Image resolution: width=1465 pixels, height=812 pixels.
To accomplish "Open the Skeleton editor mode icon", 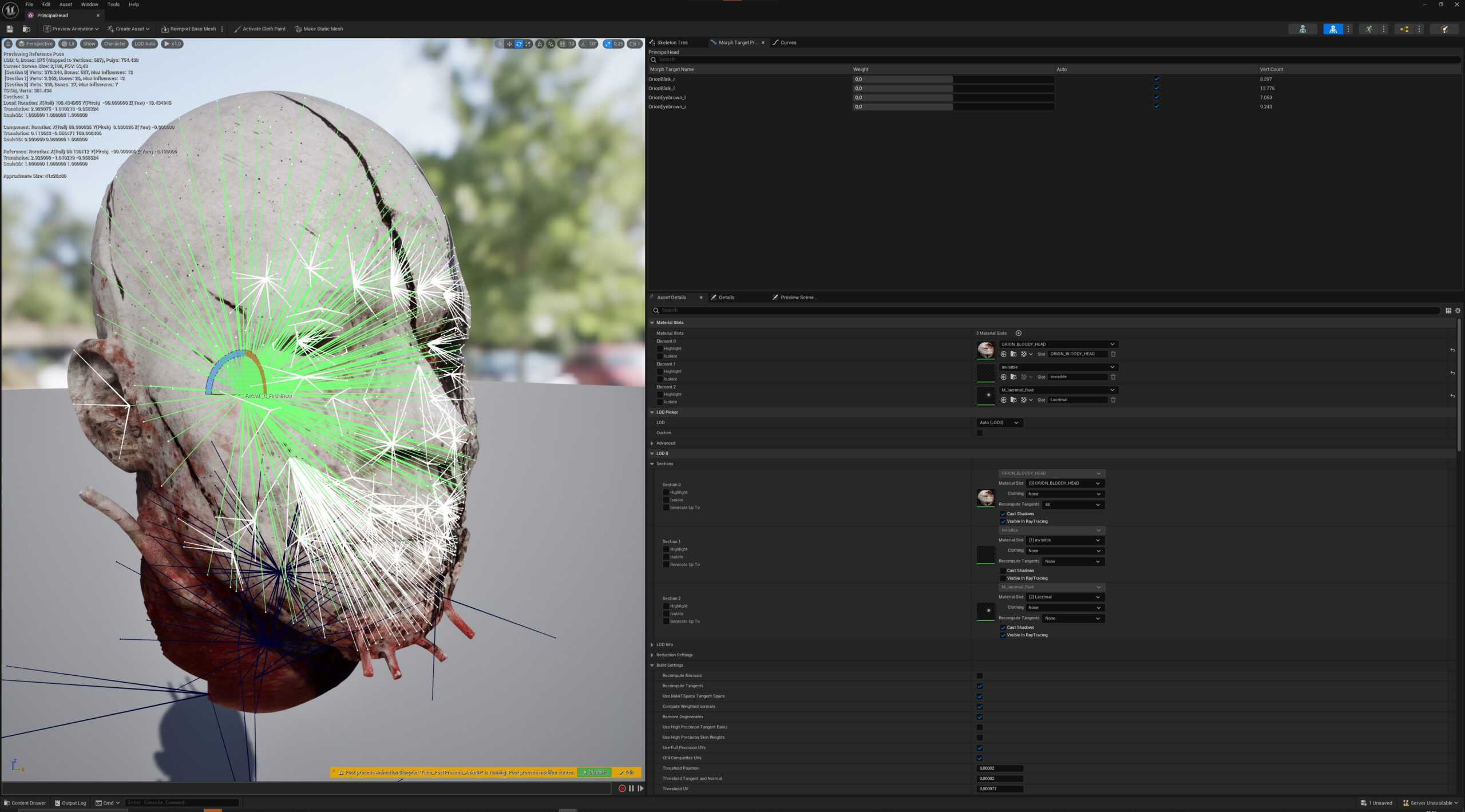I will click(1302, 29).
